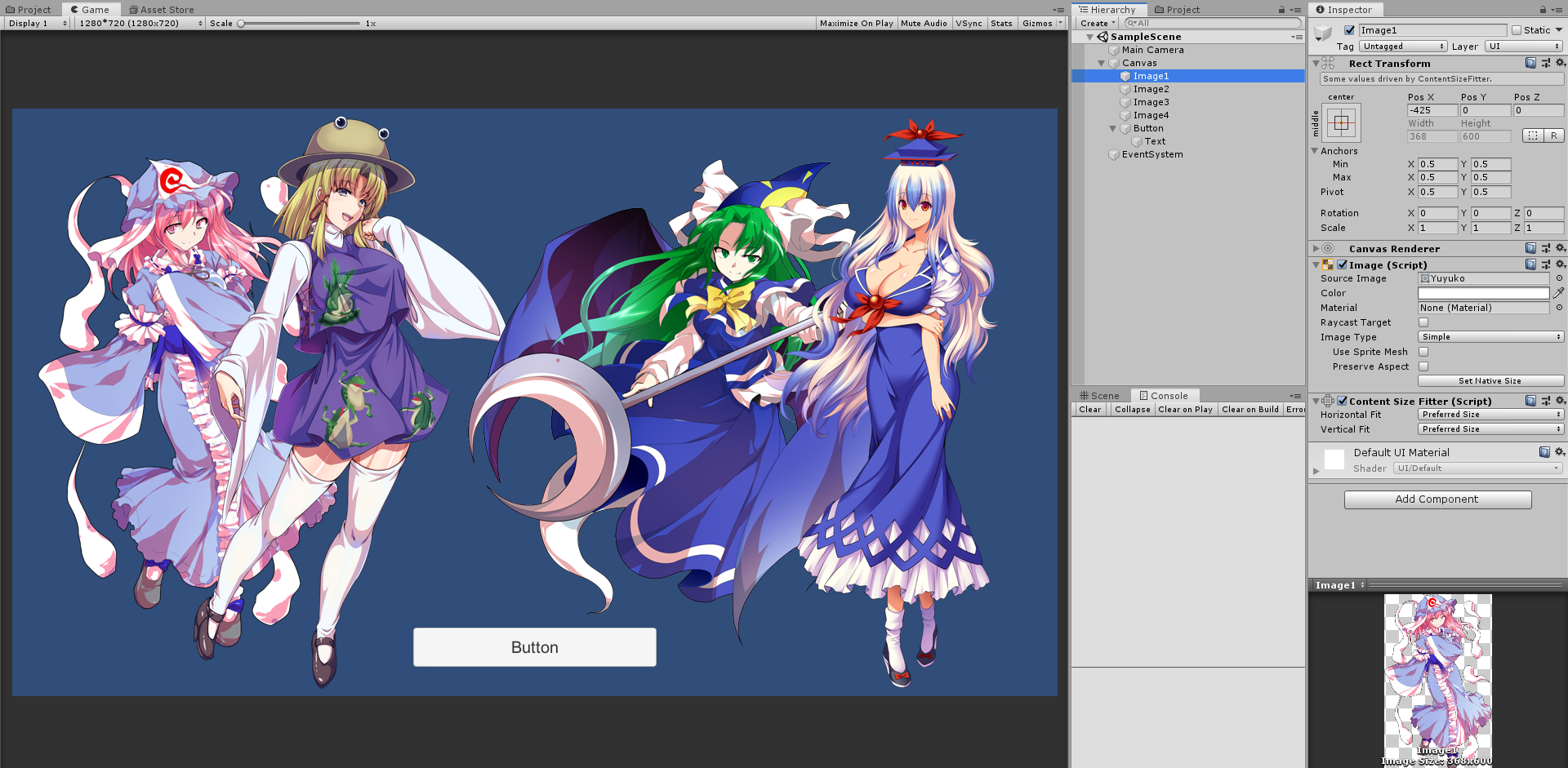Toggle Mute Audio in Game view
This screenshot has height=768, width=1568.
tap(924, 23)
